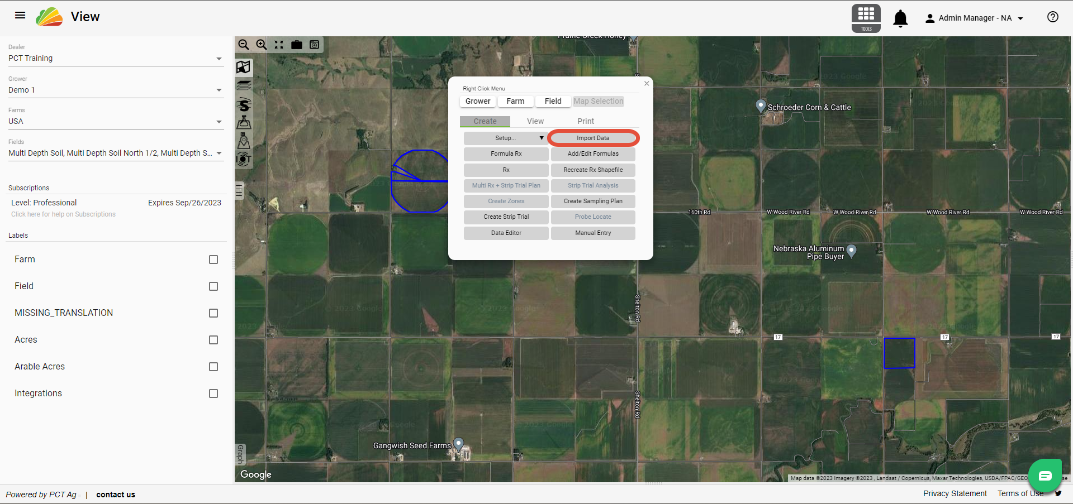Click the Nebraska Aluminum Pipe Buyer pin
This screenshot has height=504, width=1073.
852,251
